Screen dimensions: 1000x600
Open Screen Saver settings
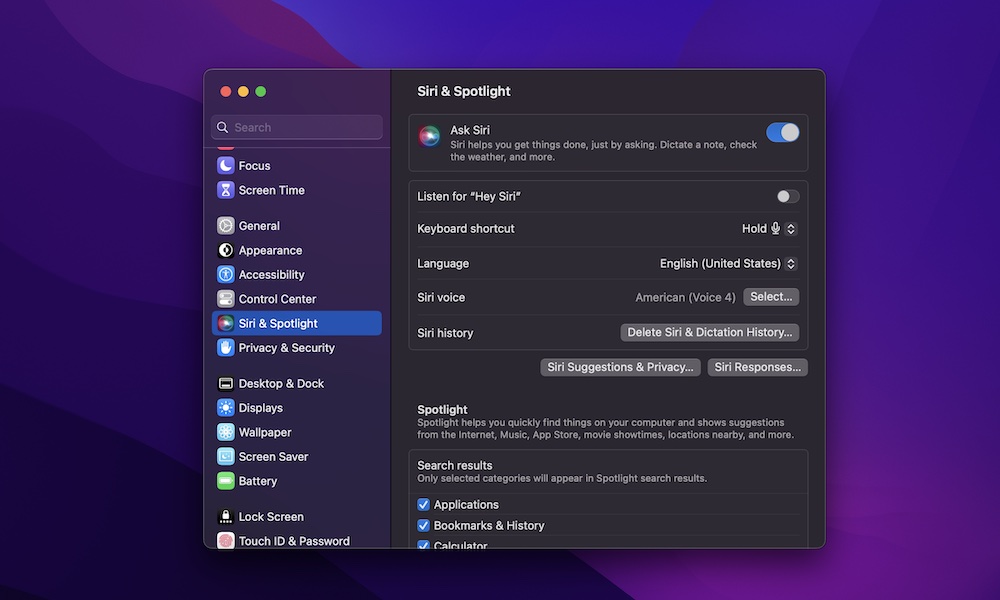coord(297,457)
